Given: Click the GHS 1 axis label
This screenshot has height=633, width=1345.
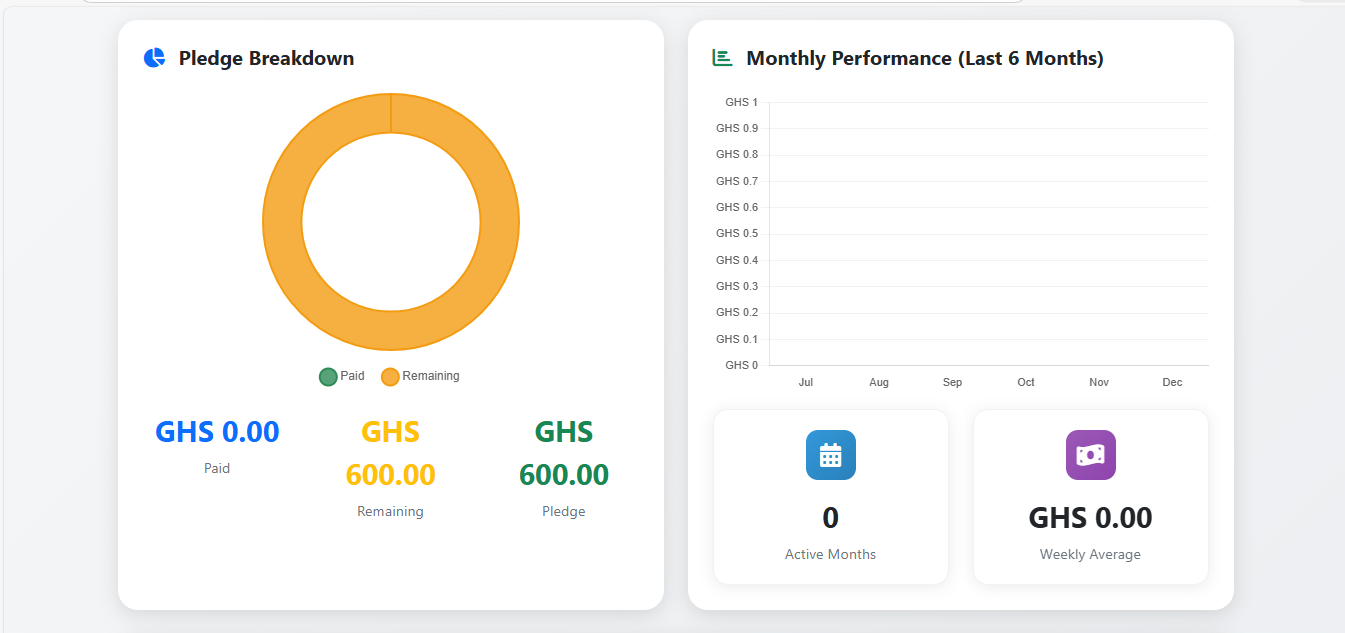Looking at the screenshot, I should [x=740, y=101].
